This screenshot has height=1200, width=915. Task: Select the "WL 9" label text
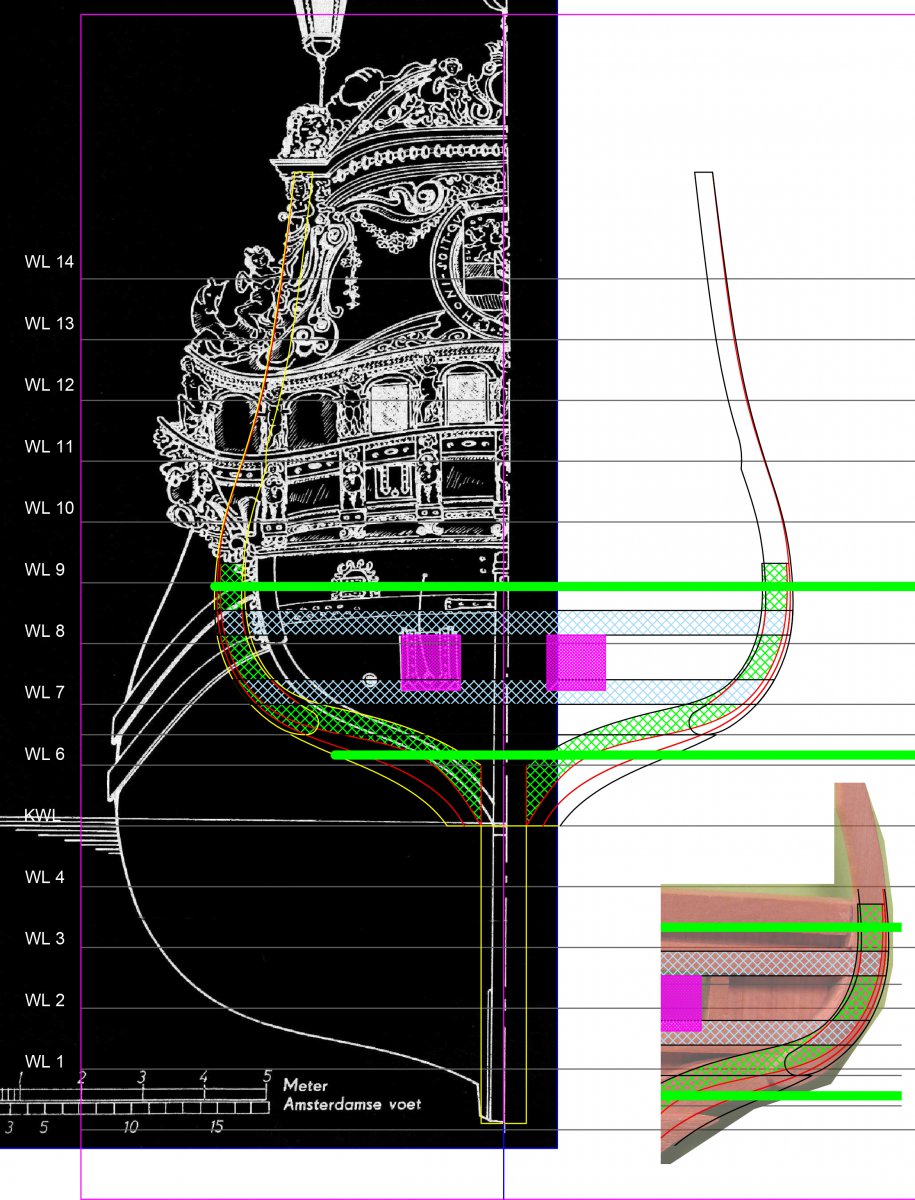point(45,570)
